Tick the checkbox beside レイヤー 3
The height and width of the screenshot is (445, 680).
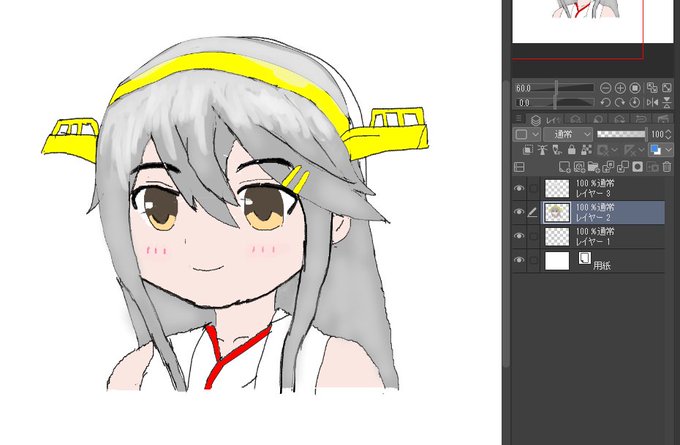[533, 188]
